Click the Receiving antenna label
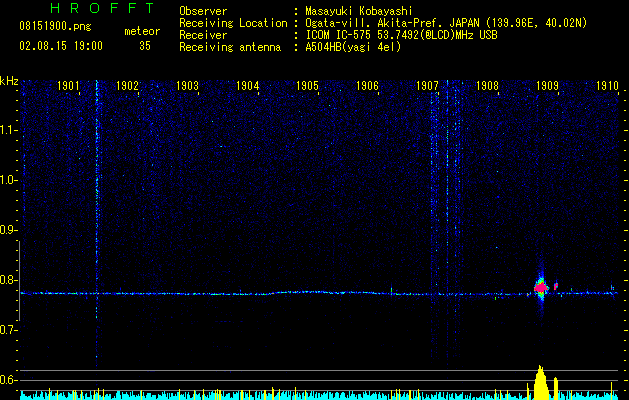 [x=230, y=47]
